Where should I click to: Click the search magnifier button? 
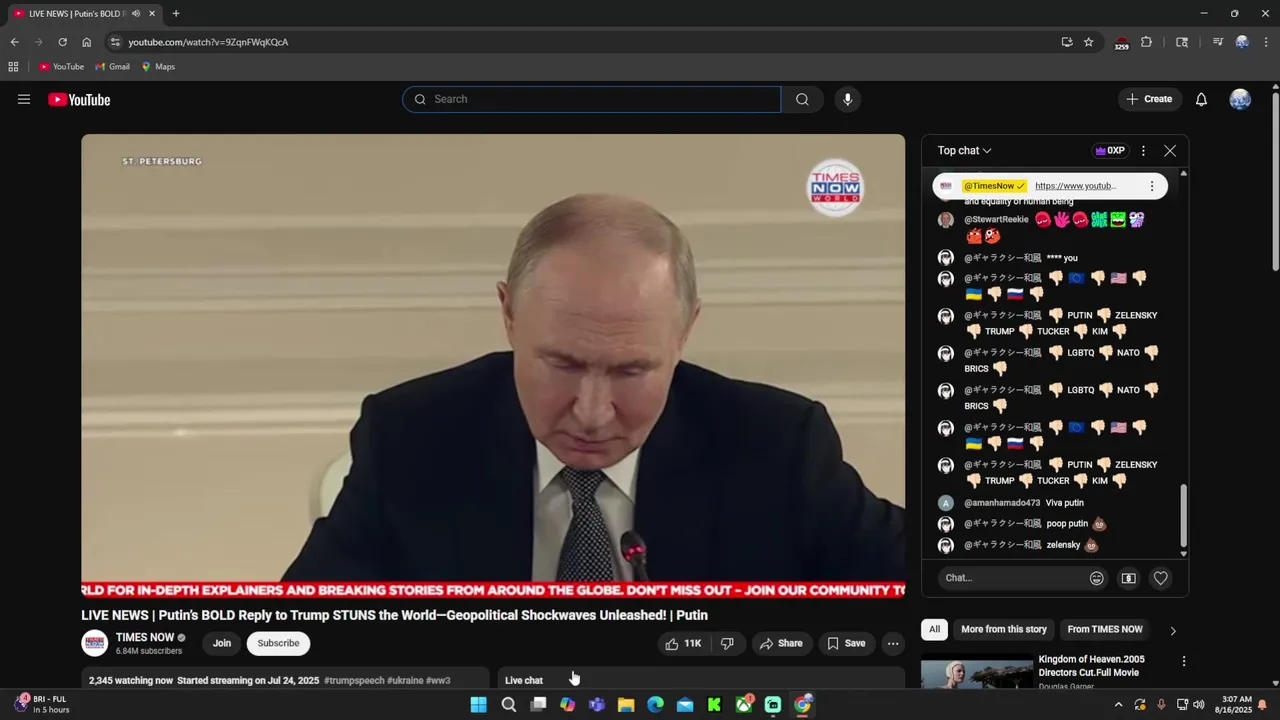coord(802,99)
